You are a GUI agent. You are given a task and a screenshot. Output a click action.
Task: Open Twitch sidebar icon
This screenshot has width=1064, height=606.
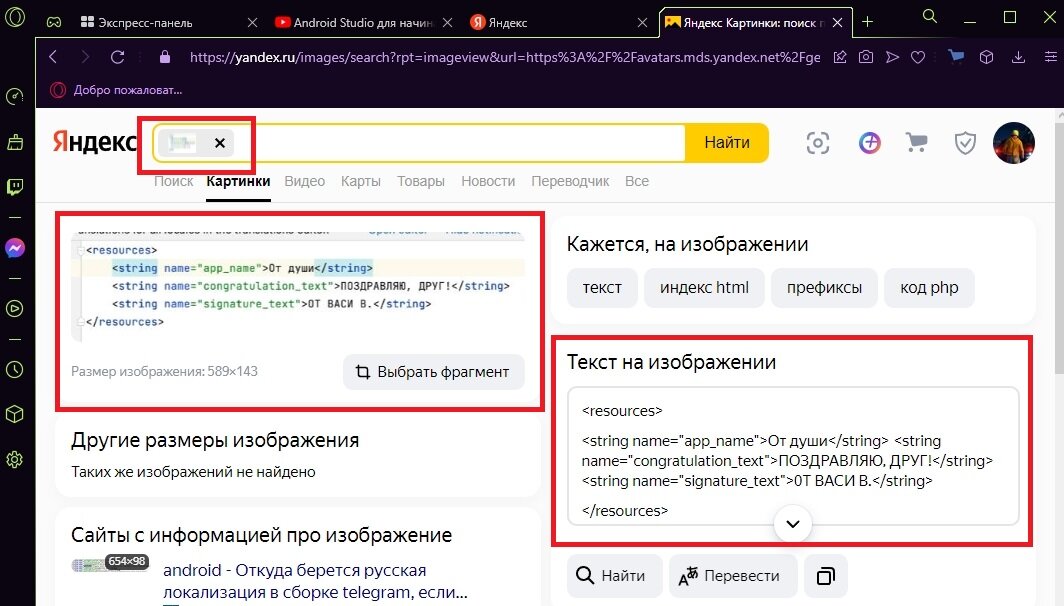(15, 187)
